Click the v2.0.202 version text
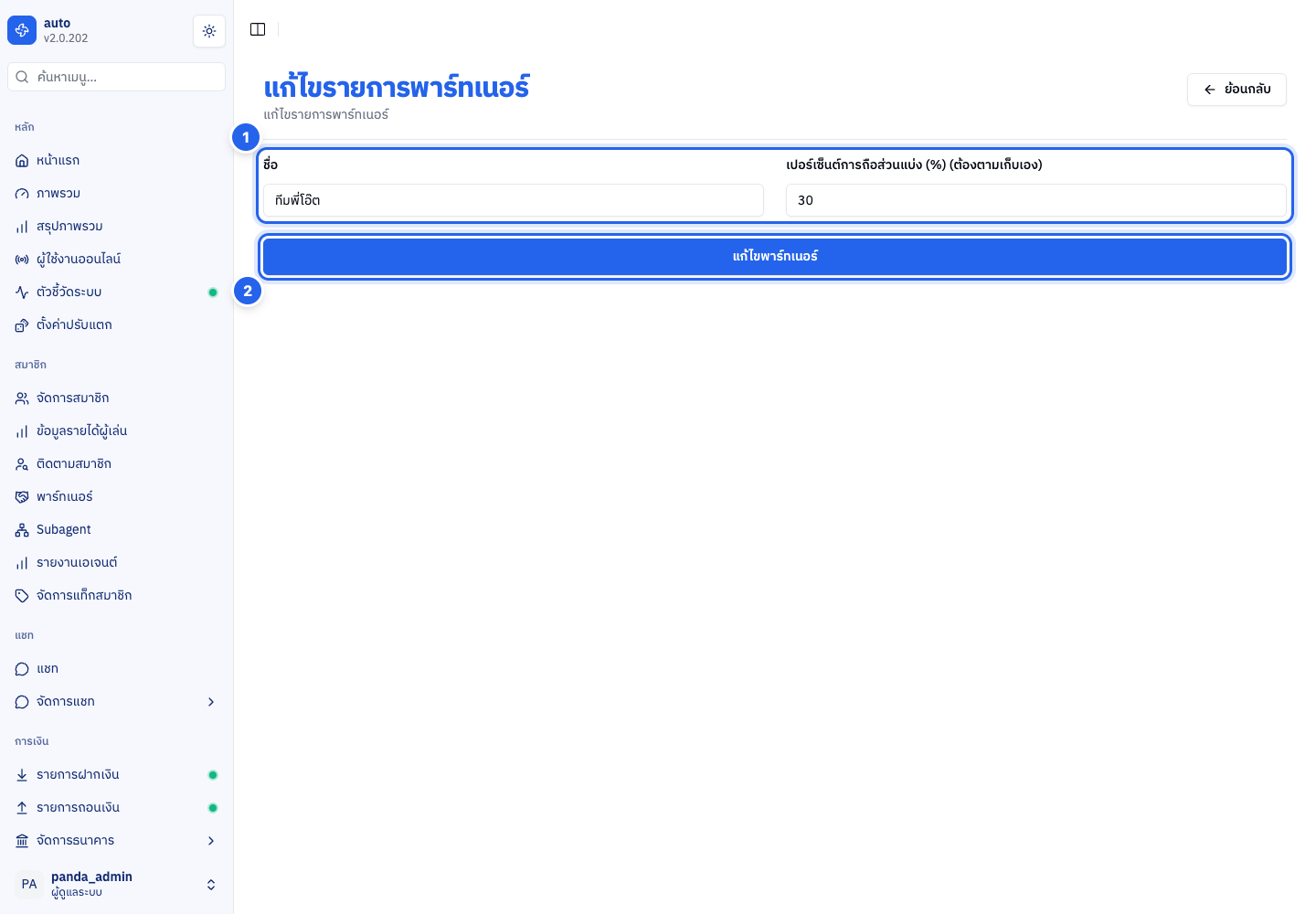 point(66,38)
